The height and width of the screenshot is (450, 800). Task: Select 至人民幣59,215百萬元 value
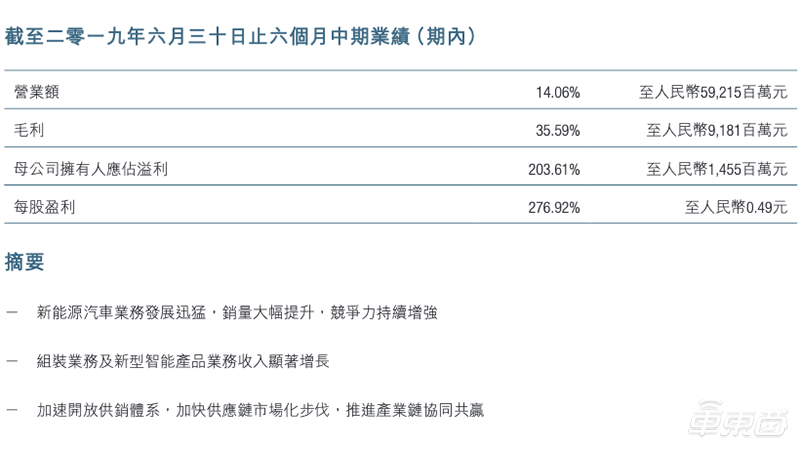(713, 92)
